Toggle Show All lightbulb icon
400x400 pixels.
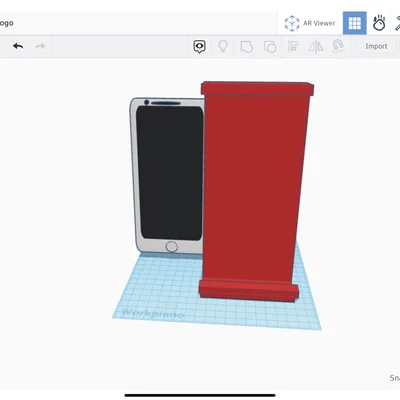(x=223, y=46)
